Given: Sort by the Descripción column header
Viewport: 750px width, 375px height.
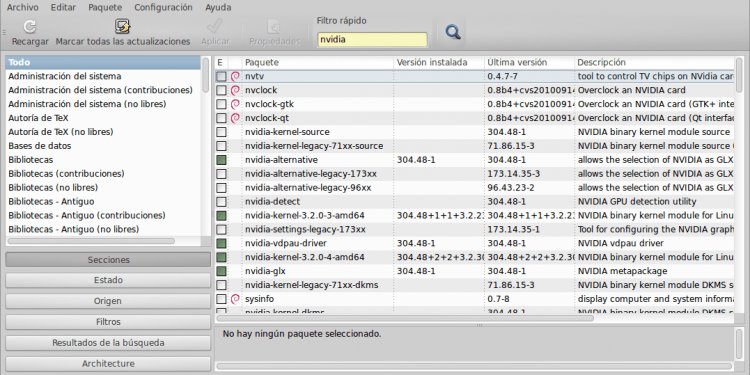Looking at the screenshot, I should point(654,63).
